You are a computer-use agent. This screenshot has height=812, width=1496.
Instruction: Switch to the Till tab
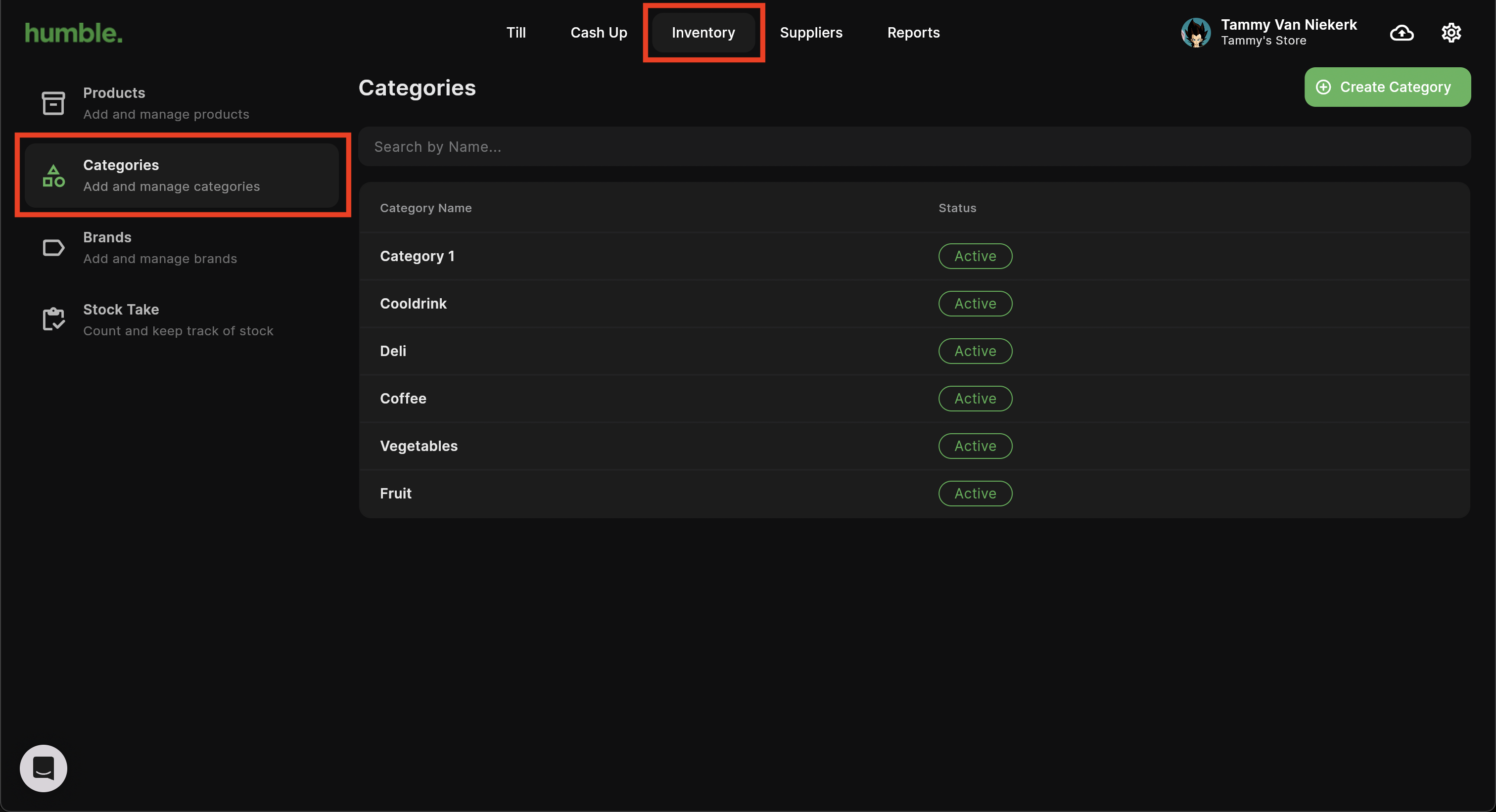point(515,33)
